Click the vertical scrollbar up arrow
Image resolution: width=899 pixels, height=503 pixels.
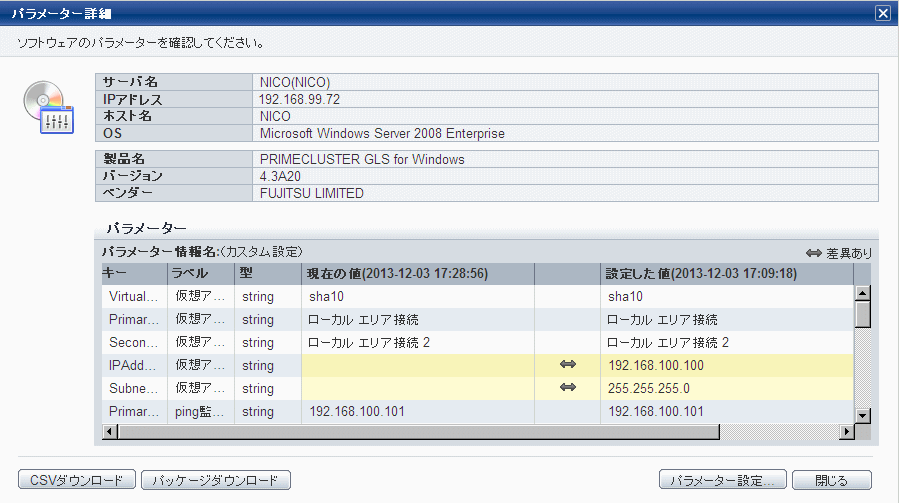pyautogui.click(x=862, y=293)
